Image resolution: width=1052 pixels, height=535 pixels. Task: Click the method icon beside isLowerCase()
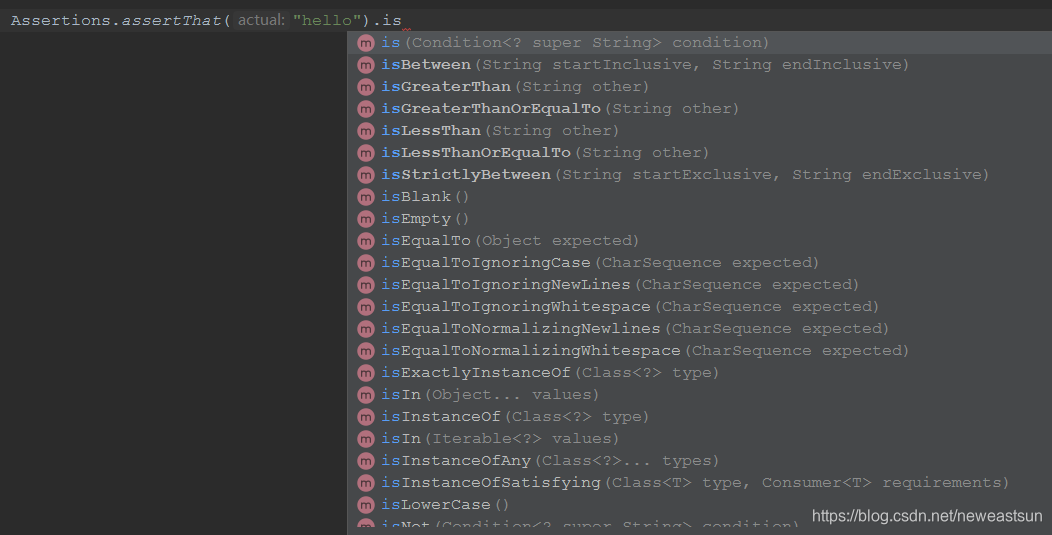[x=366, y=505]
